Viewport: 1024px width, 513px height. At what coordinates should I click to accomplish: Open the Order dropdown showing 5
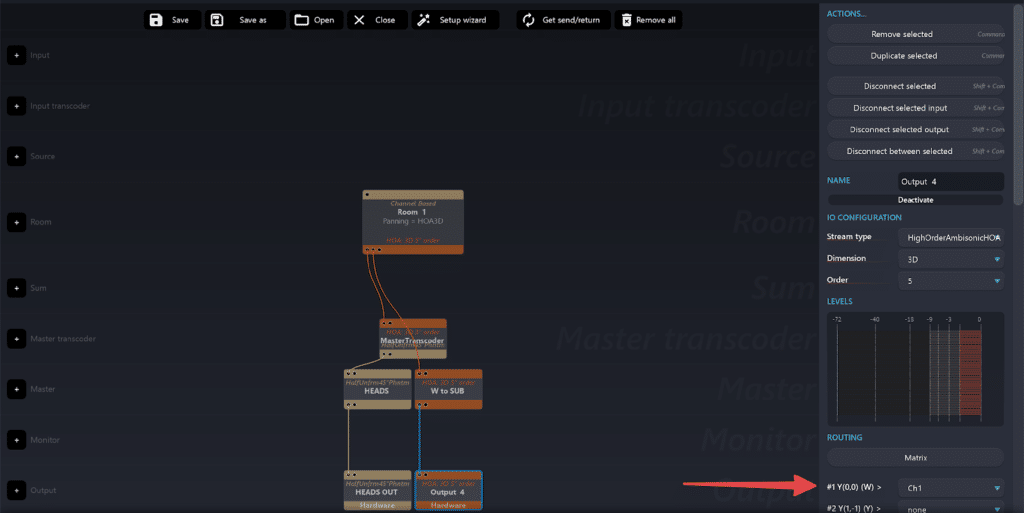coord(951,281)
